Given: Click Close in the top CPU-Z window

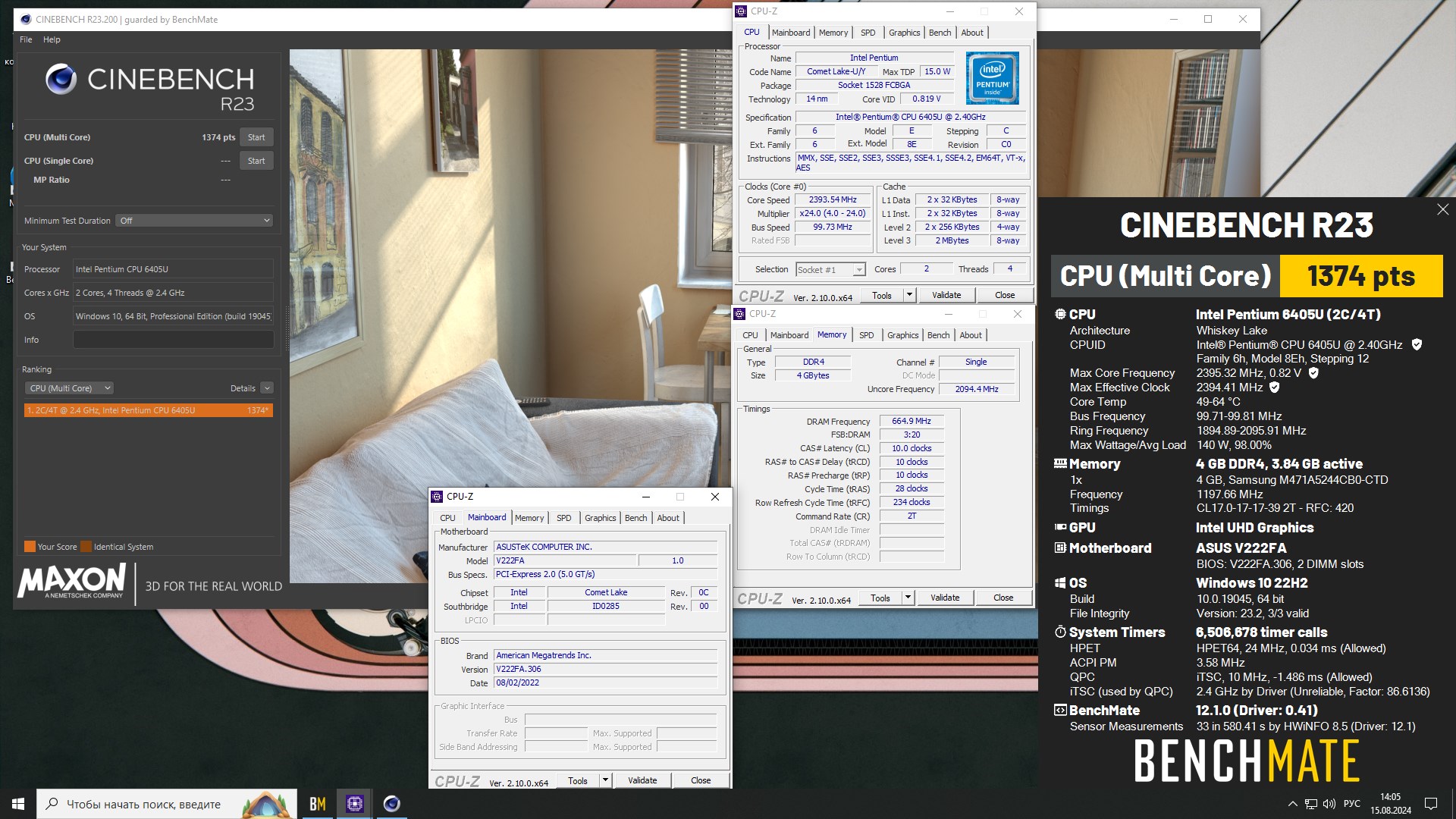Looking at the screenshot, I should (1005, 295).
